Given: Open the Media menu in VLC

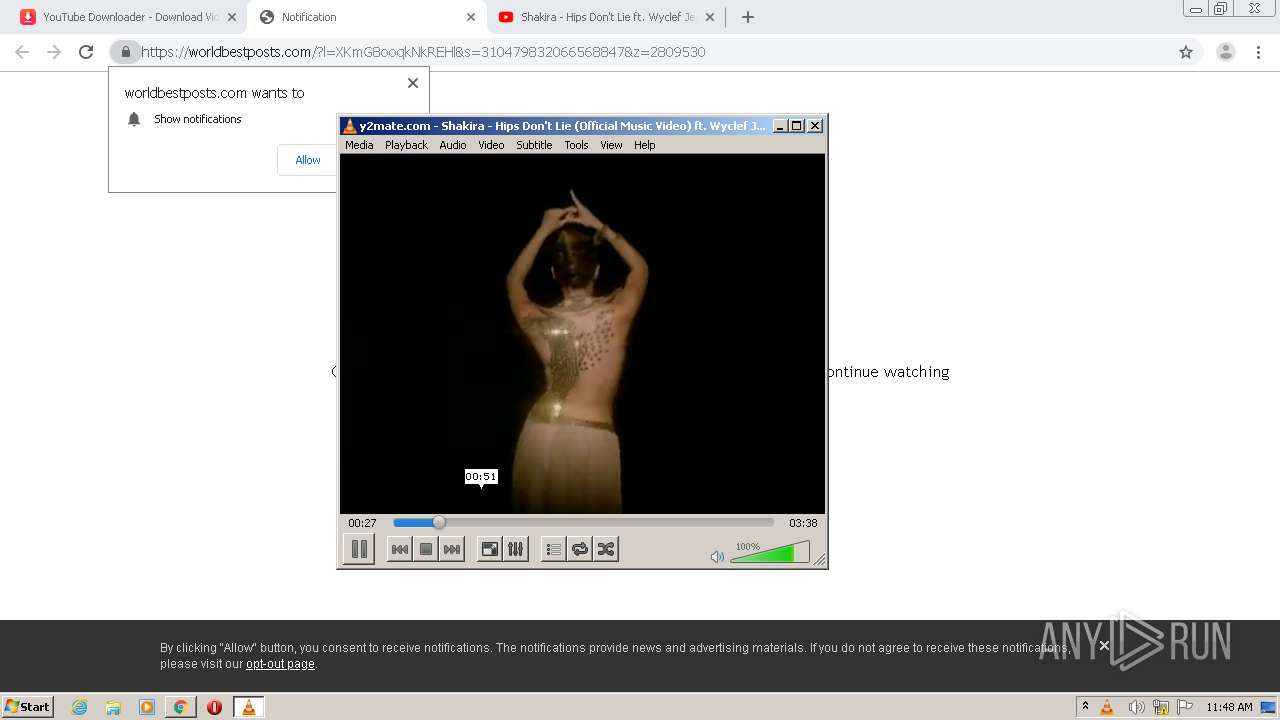Looking at the screenshot, I should click(x=359, y=145).
